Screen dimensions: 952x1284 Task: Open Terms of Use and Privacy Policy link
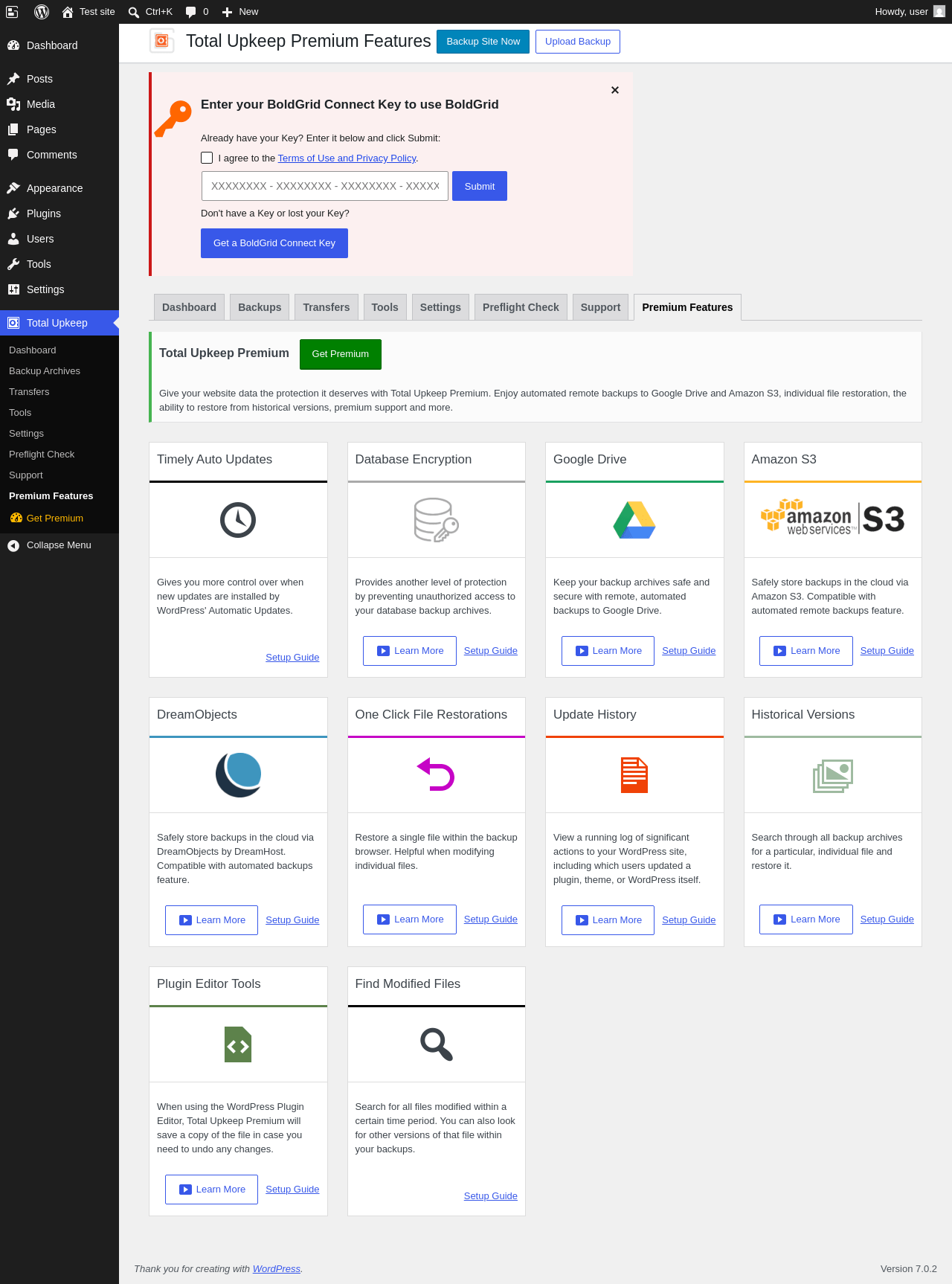click(347, 158)
